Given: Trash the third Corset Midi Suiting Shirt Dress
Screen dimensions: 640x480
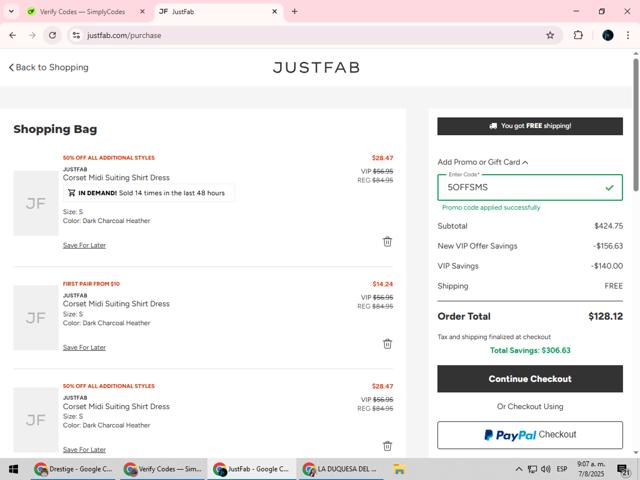Looking at the screenshot, I should pos(387,446).
